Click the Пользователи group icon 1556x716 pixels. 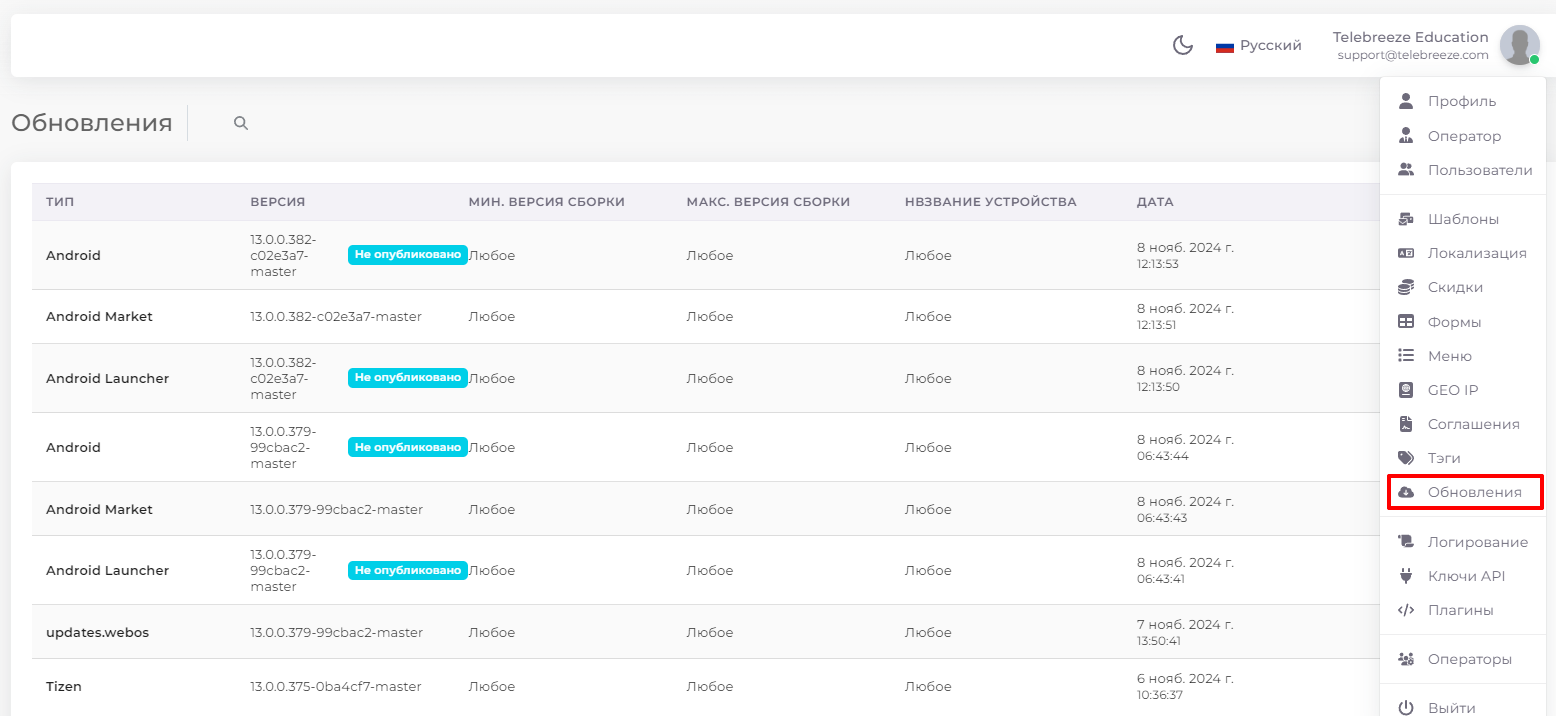1406,170
